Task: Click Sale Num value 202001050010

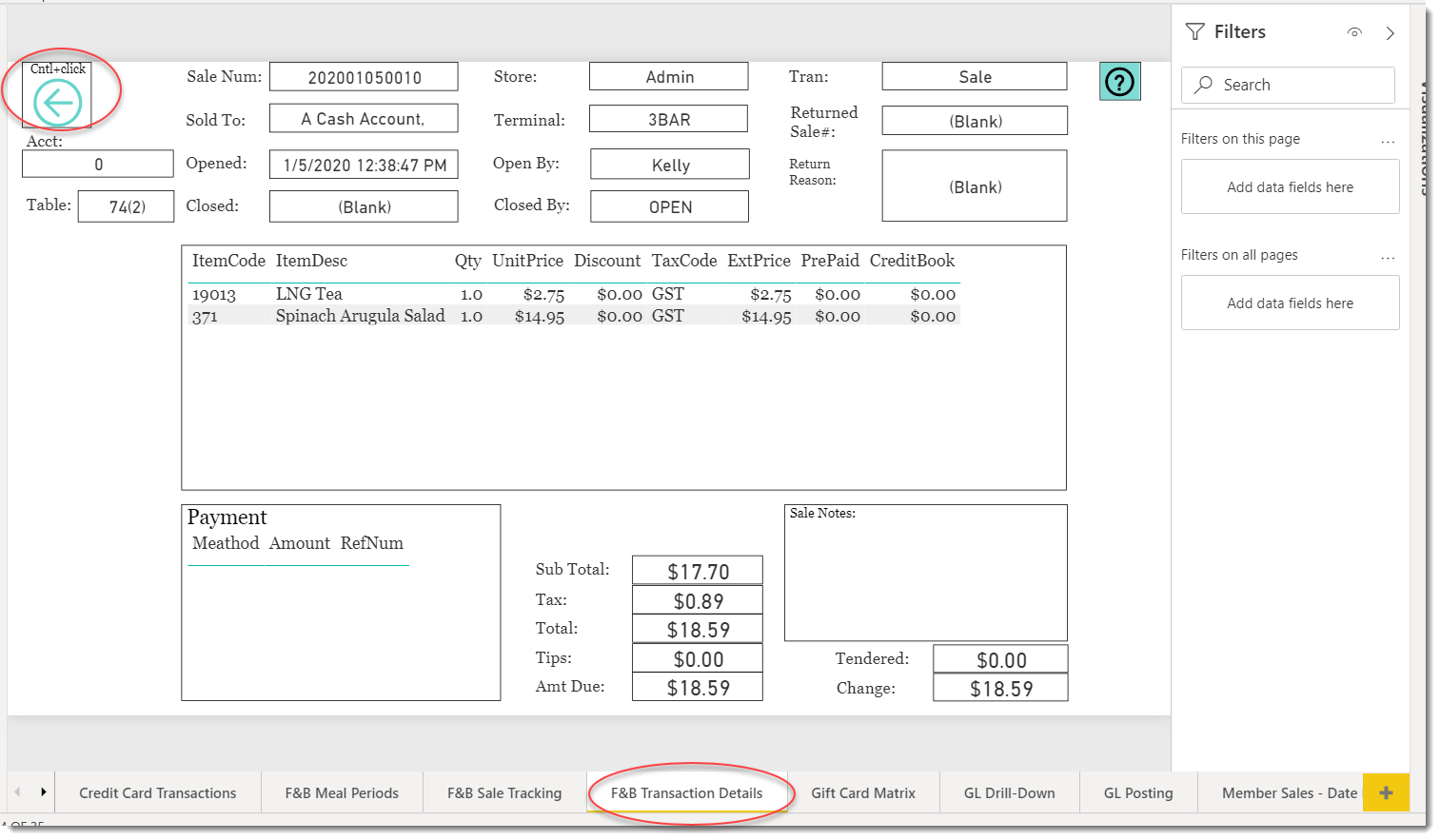Action: [364, 77]
